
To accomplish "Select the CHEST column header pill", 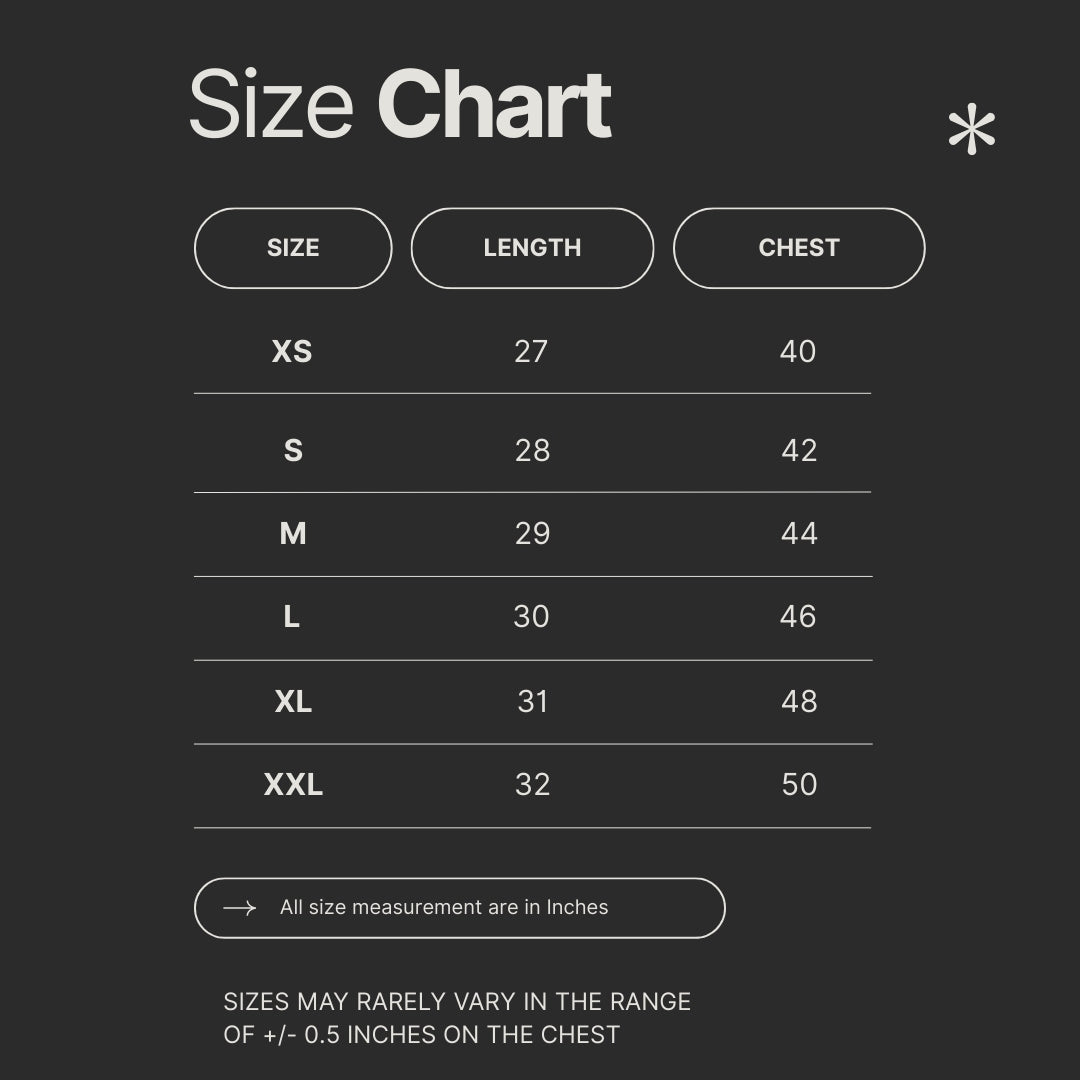I will point(799,248).
